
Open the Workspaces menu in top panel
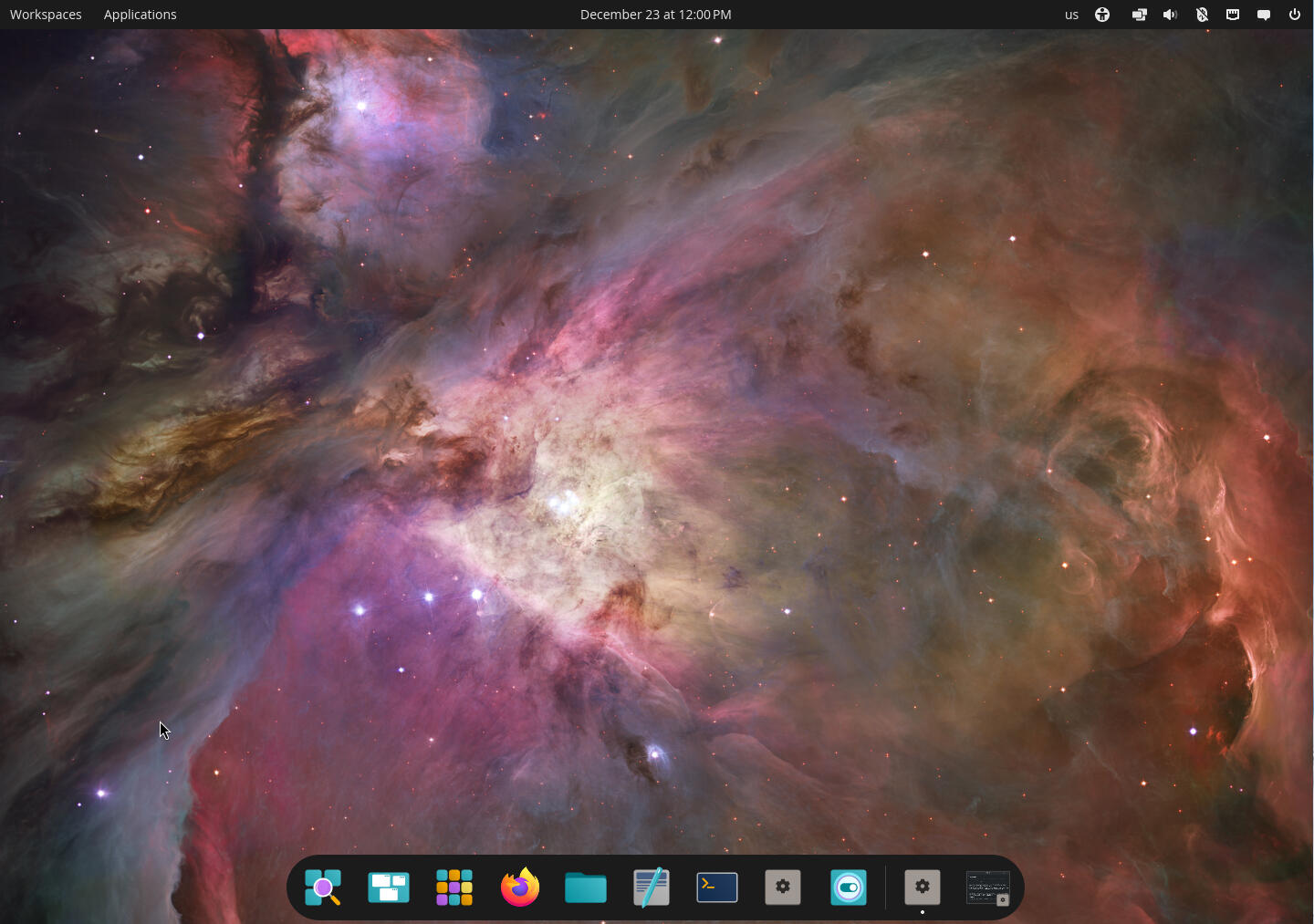pyautogui.click(x=46, y=15)
